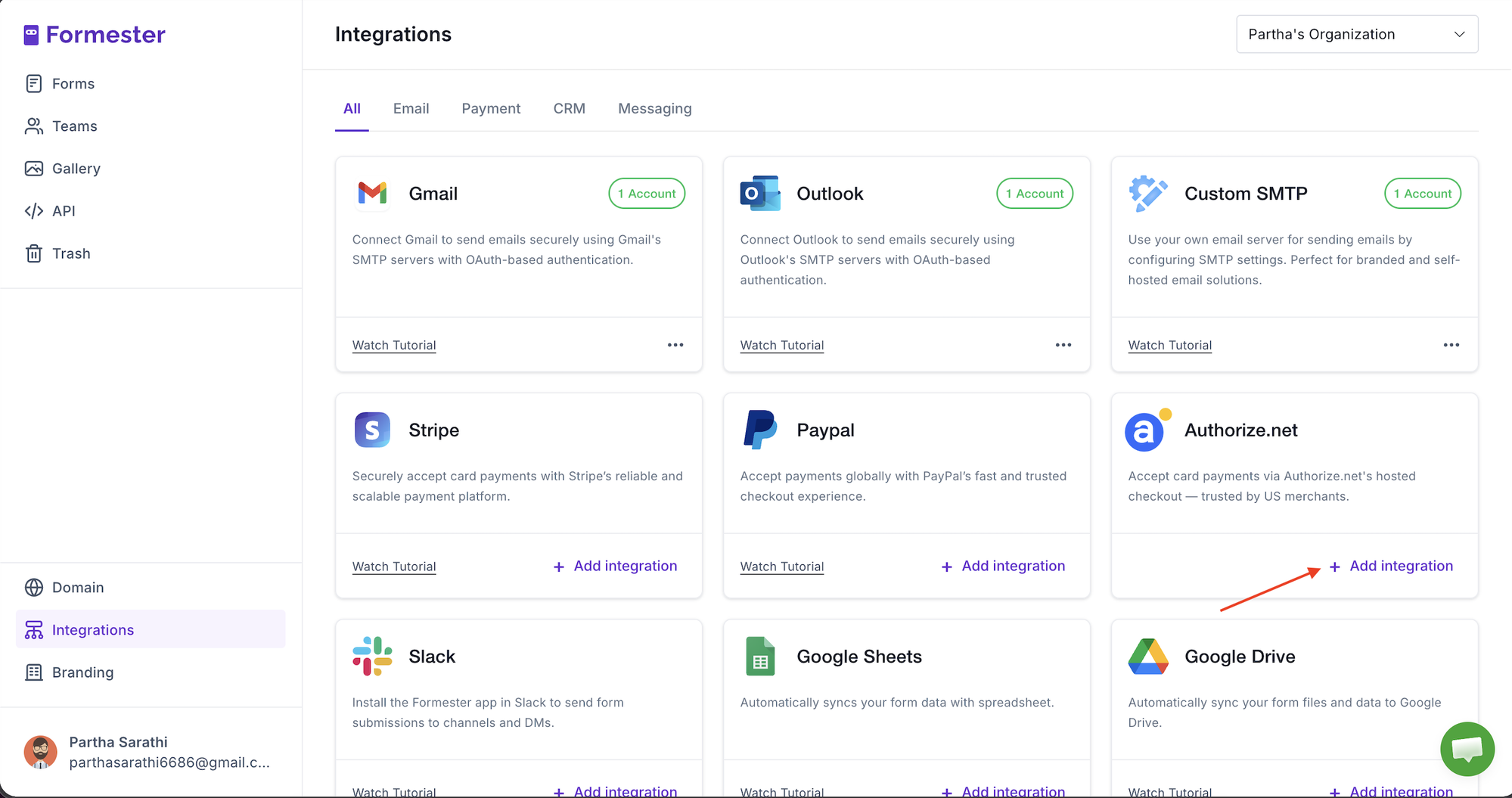Click the Google Drive logo icon
The image size is (1512, 798).
[1148, 657]
